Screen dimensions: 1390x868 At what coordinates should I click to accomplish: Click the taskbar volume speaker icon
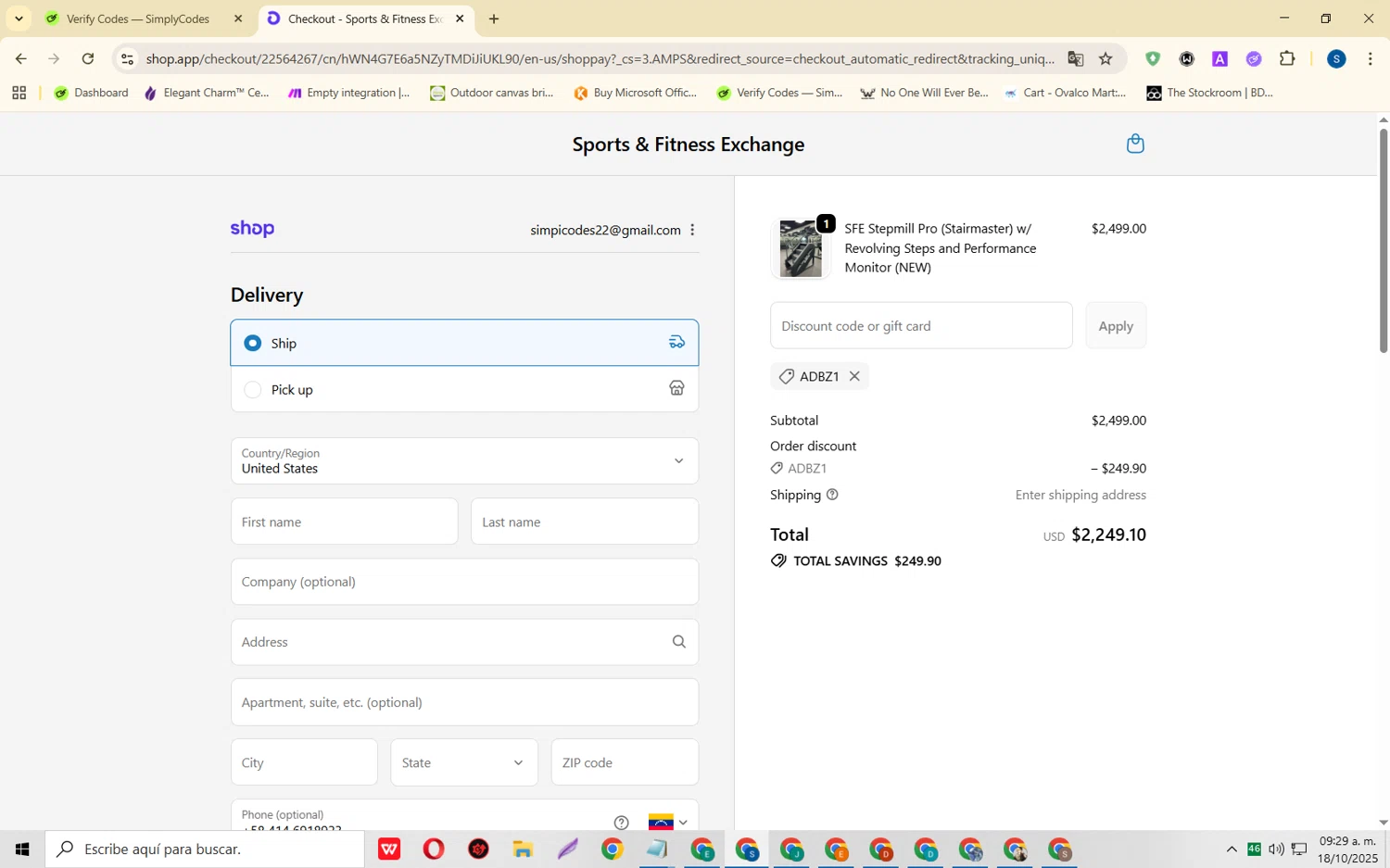(1276, 849)
